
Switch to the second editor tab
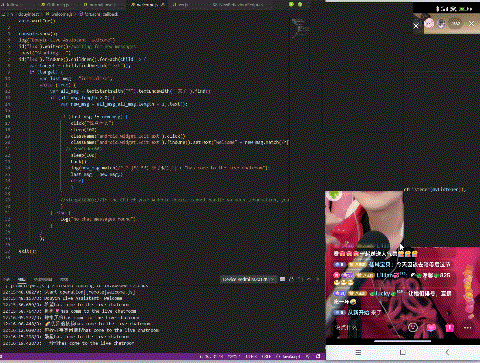59,4
